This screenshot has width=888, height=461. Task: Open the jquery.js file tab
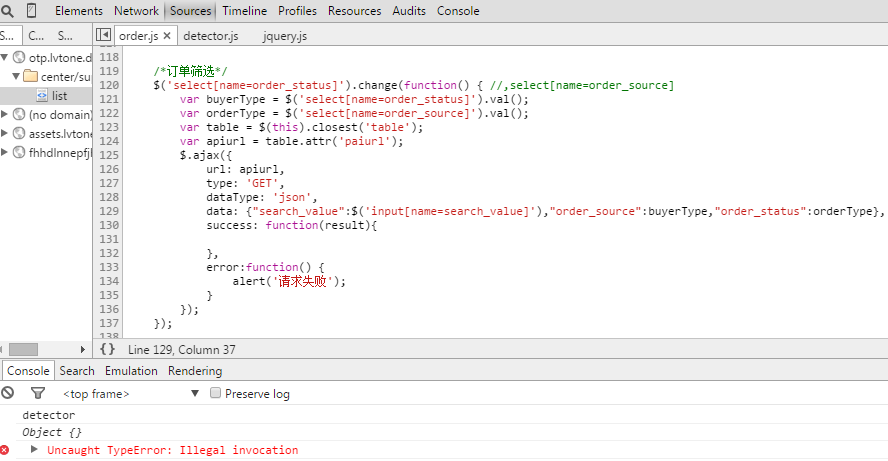coord(285,36)
